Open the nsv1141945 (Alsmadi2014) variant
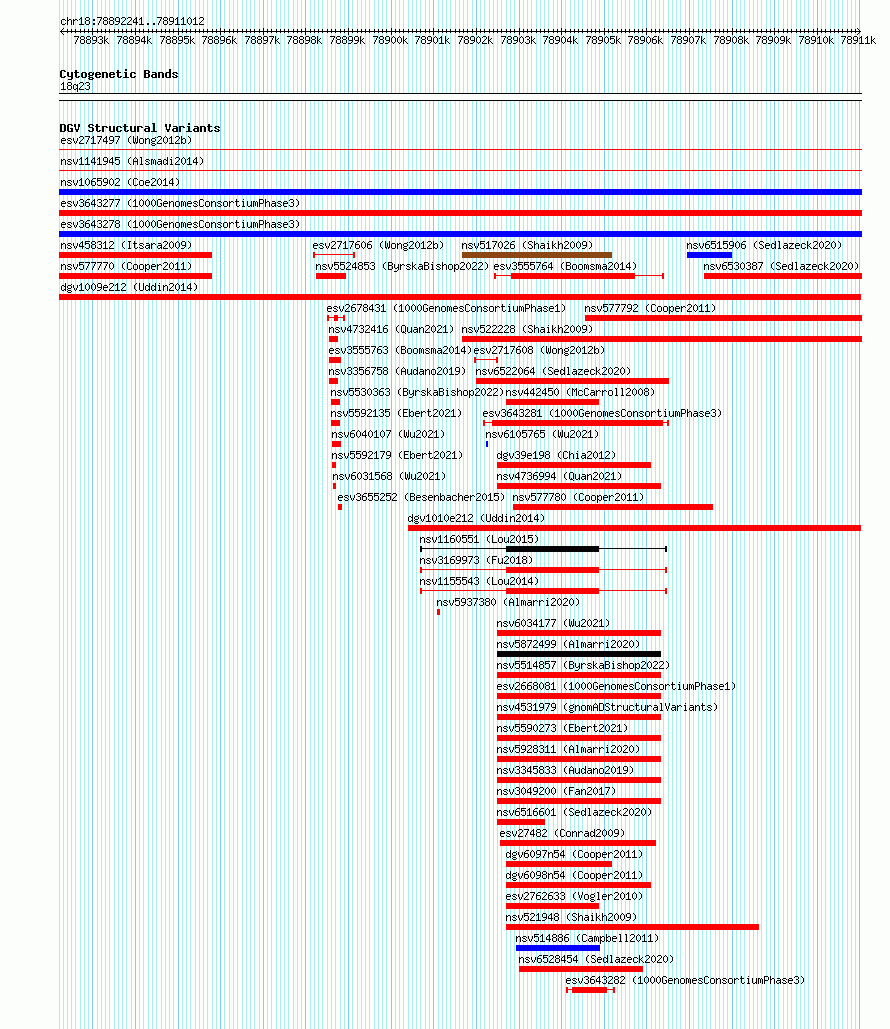The width and height of the screenshot is (890, 1029). pyautogui.click(x=132, y=161)
